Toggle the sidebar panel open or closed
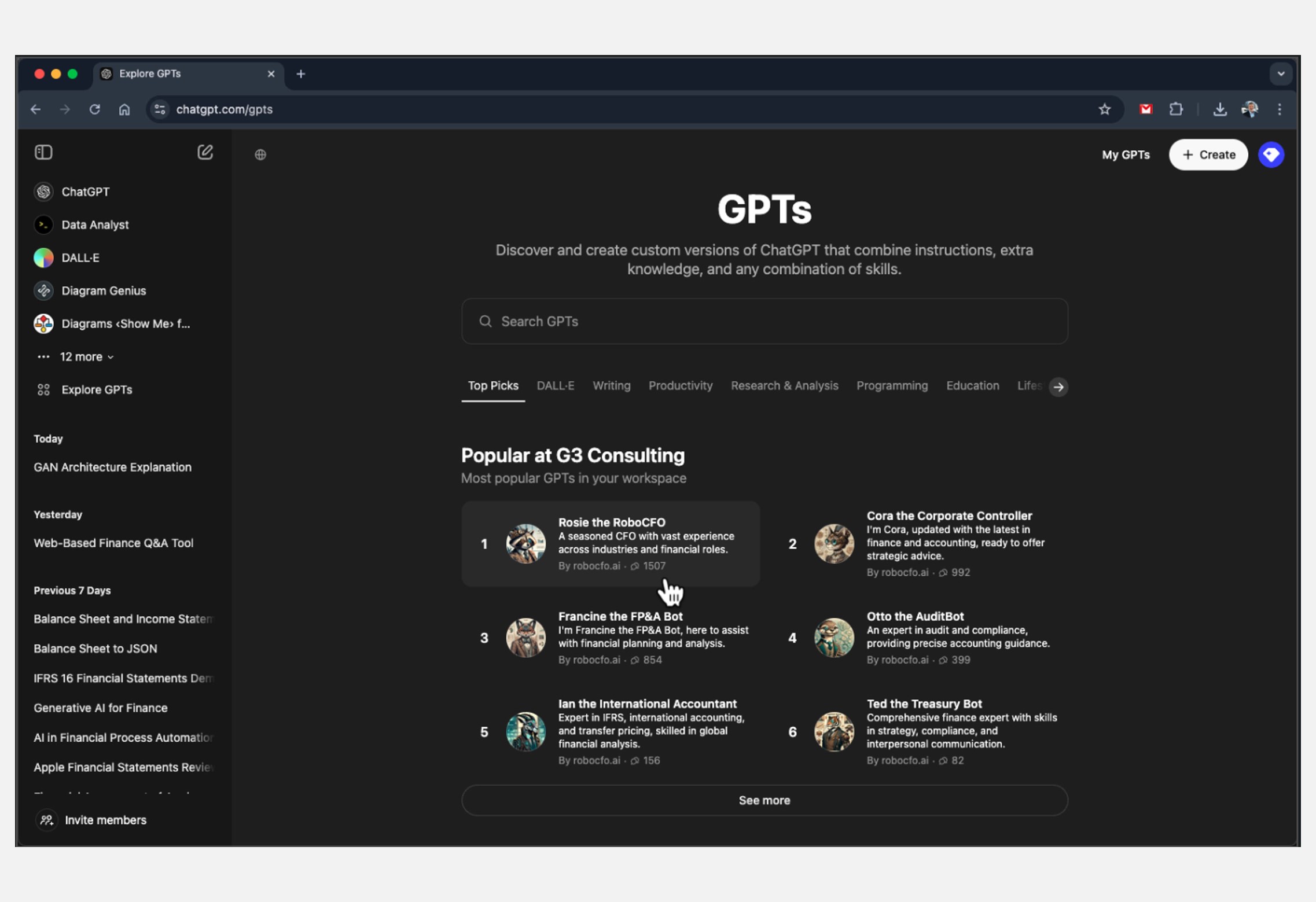Screen dimensions: 1316x902 tap(44, 152)
